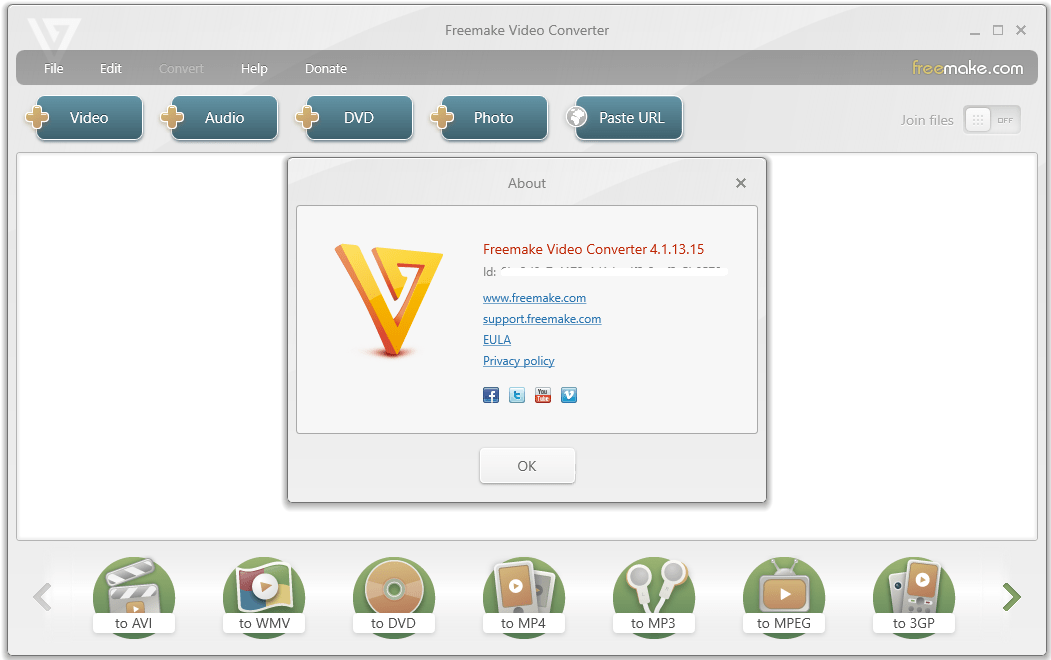Visit the www.freemake.com link
The width and height of the screenshot is (1051, 660).
pyautogui.click(x=534, y=298)
